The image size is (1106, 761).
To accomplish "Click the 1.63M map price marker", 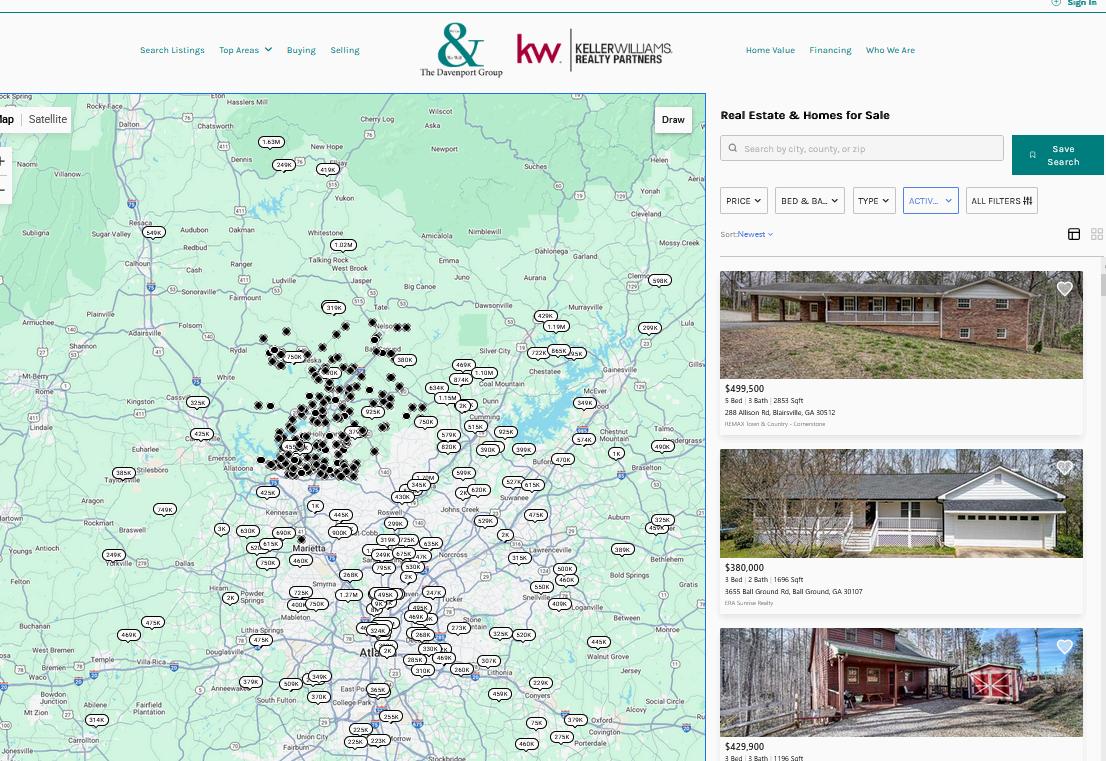I will click(x=272, y=142).
